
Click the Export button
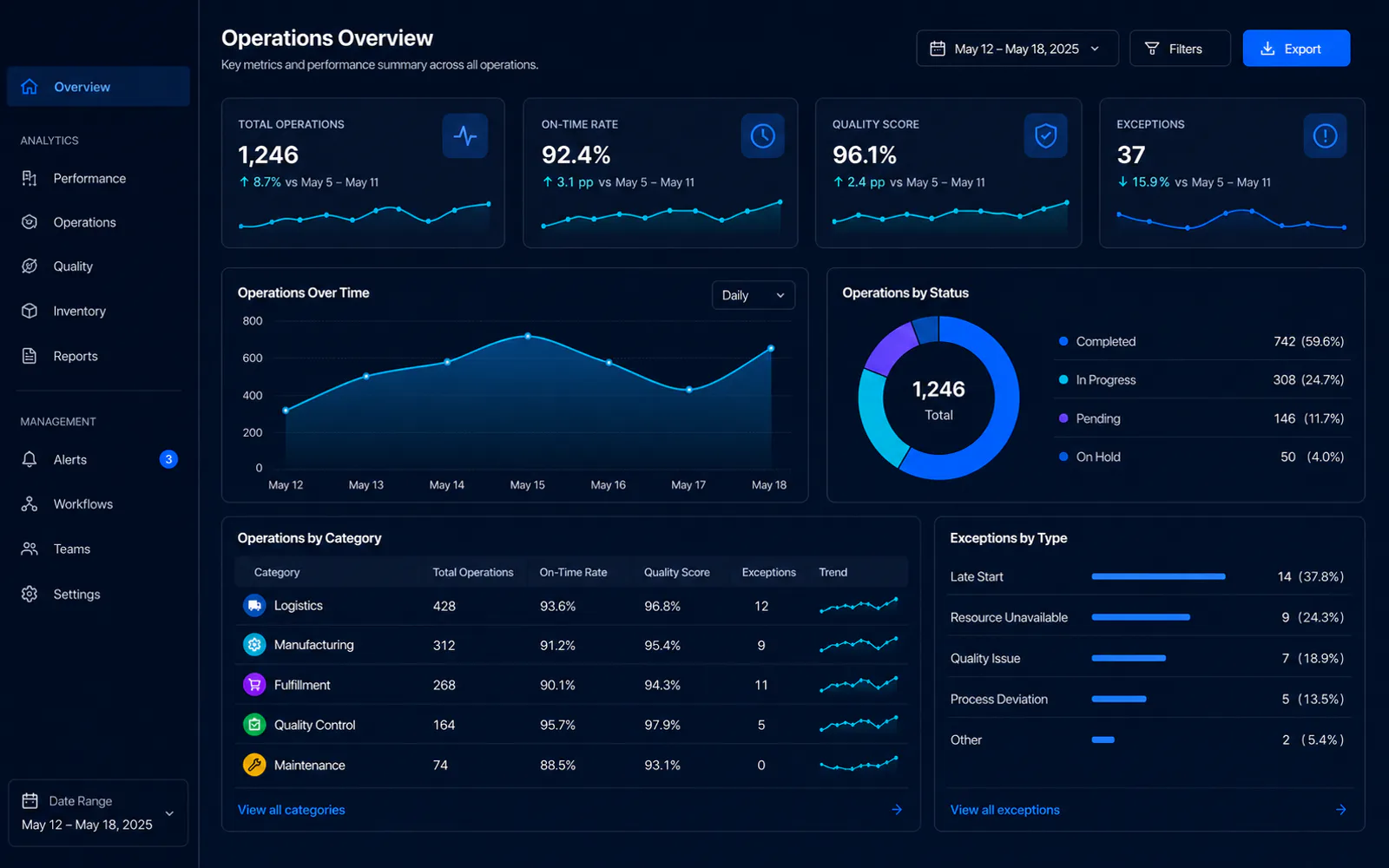point(1296,49)
